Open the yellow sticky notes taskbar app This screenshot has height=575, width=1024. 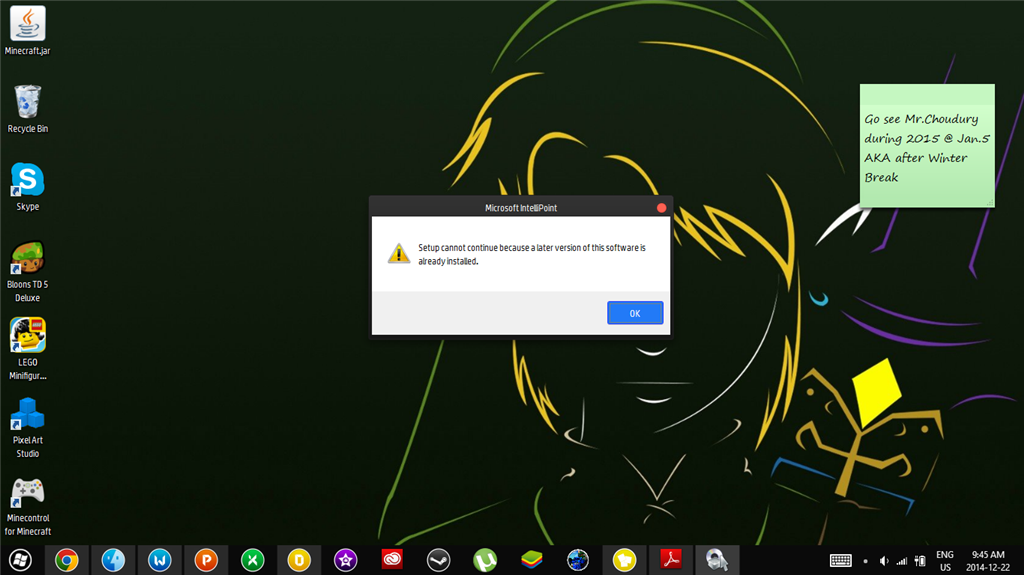624,560
